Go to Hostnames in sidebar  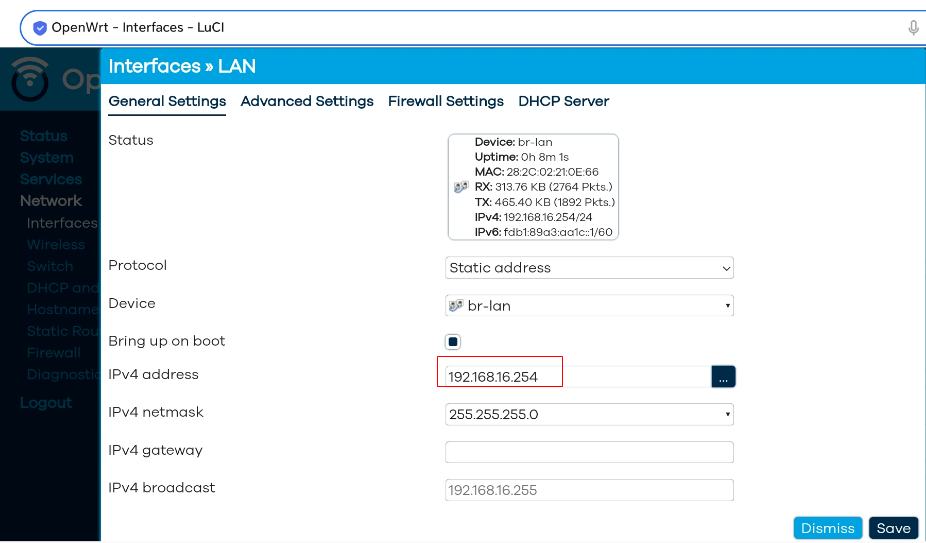click(63, 310)
